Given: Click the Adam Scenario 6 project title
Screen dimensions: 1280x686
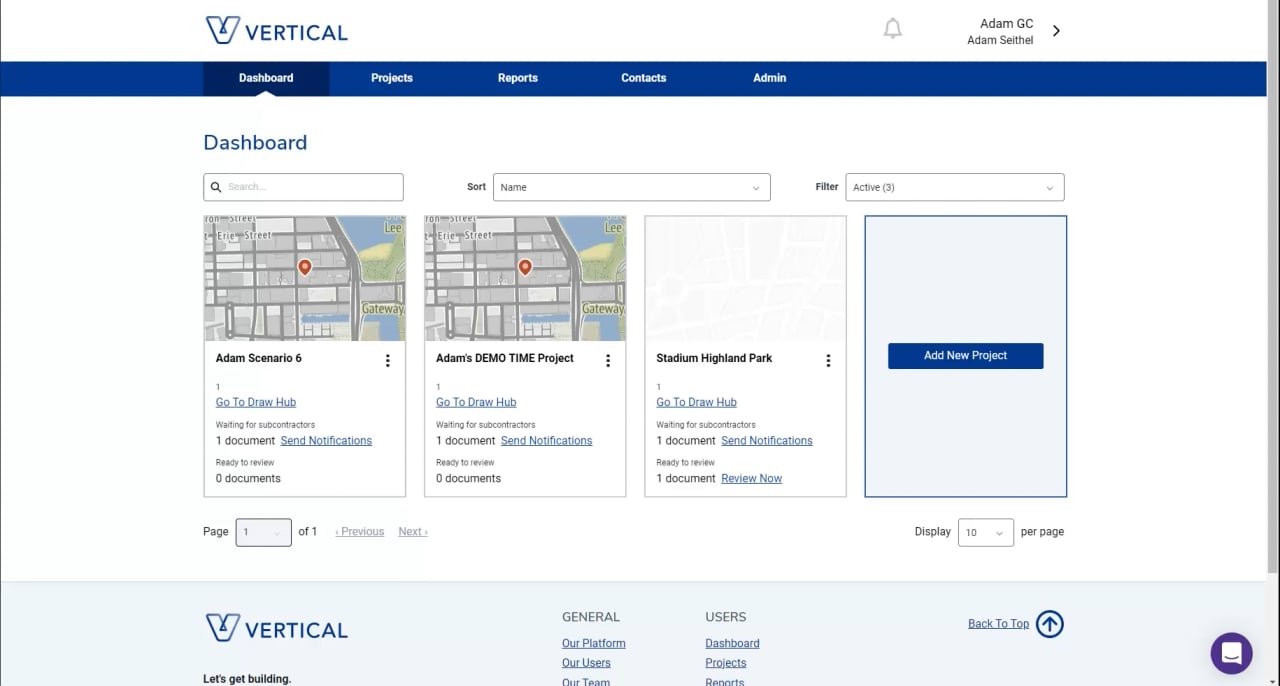Looking at the screenshot, I should [259, 358].
